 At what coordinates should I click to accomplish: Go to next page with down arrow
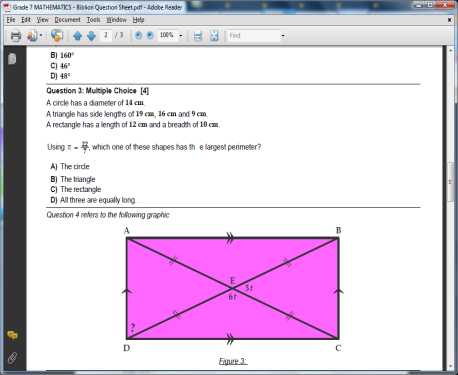coord(91,36)
